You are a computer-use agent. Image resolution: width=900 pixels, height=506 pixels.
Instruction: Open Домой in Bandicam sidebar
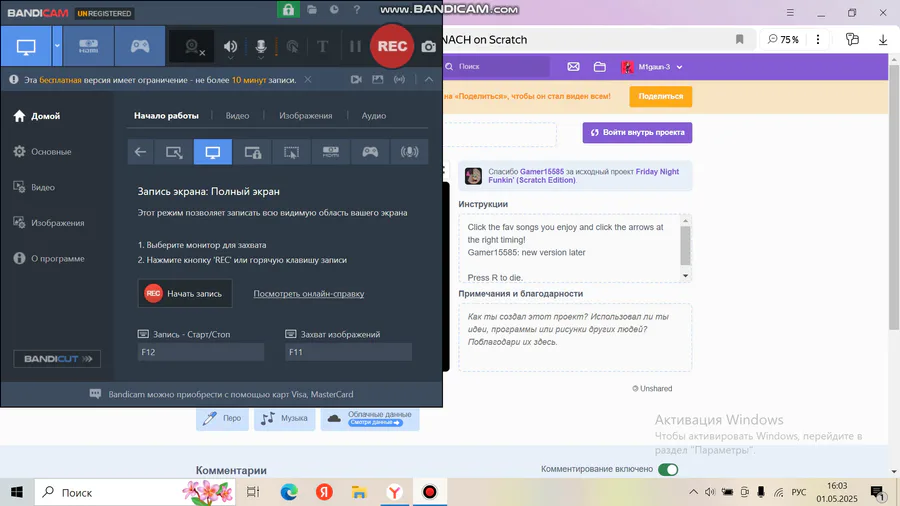[x=37, y=116]
